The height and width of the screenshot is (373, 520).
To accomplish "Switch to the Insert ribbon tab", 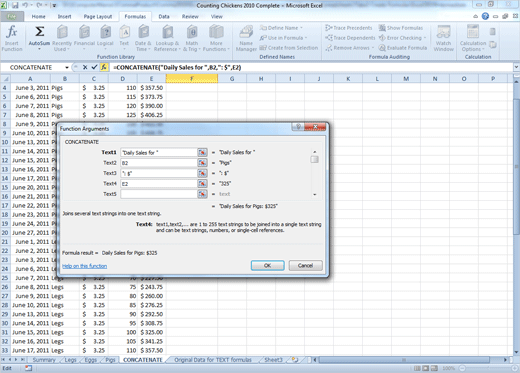I will [64, 16].
